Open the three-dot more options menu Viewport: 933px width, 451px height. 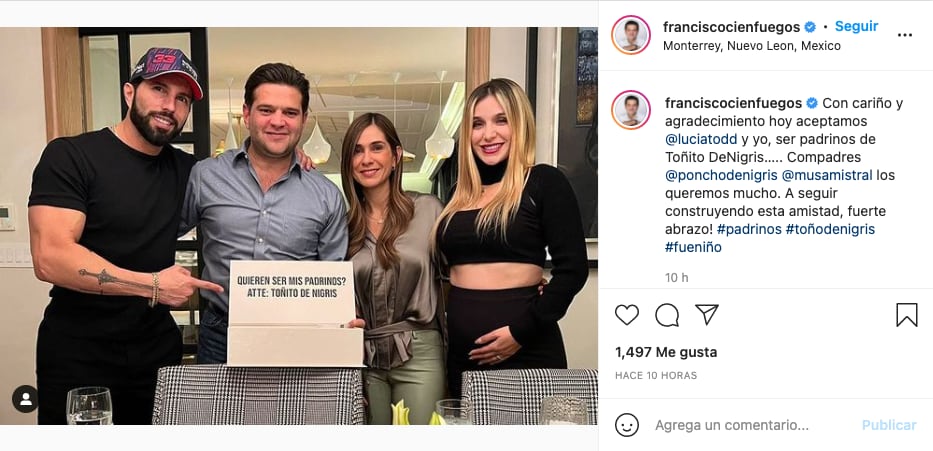coord(905,35)
